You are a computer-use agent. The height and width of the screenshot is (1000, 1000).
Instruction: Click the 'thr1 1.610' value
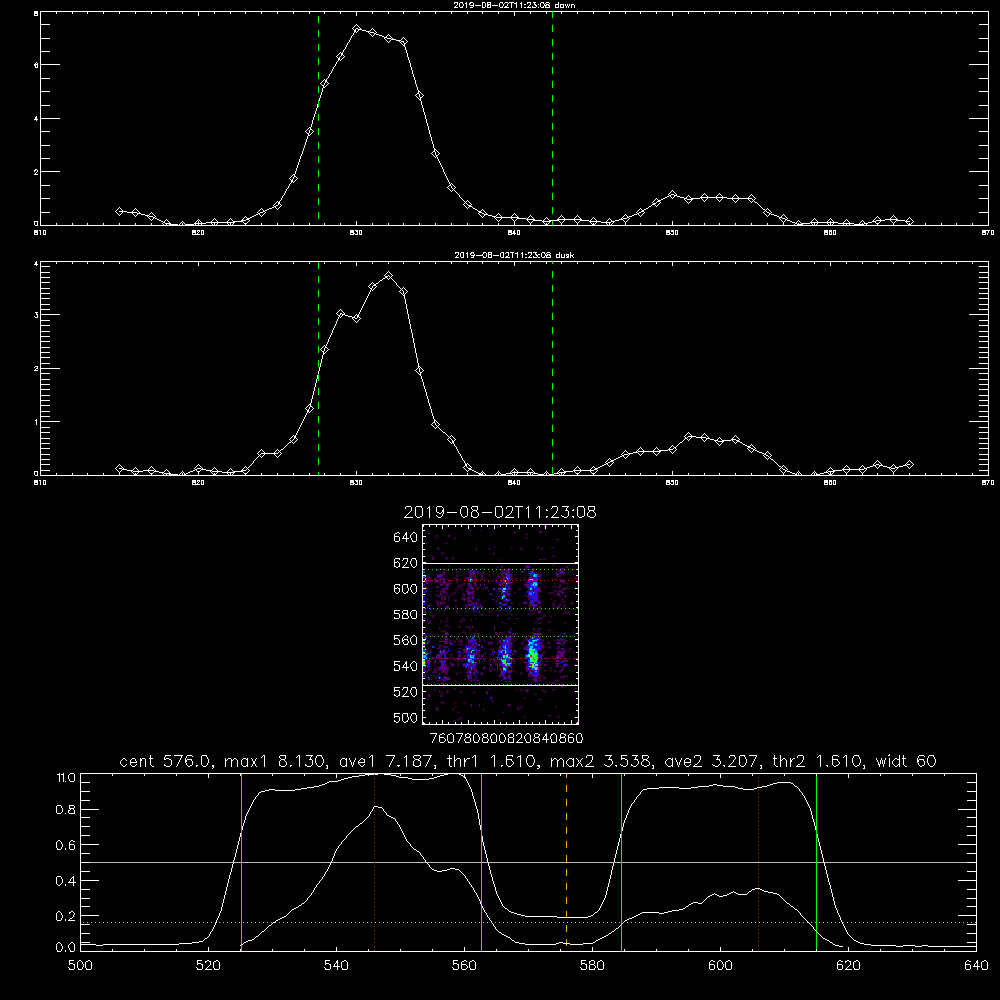[x=492, y=761]
